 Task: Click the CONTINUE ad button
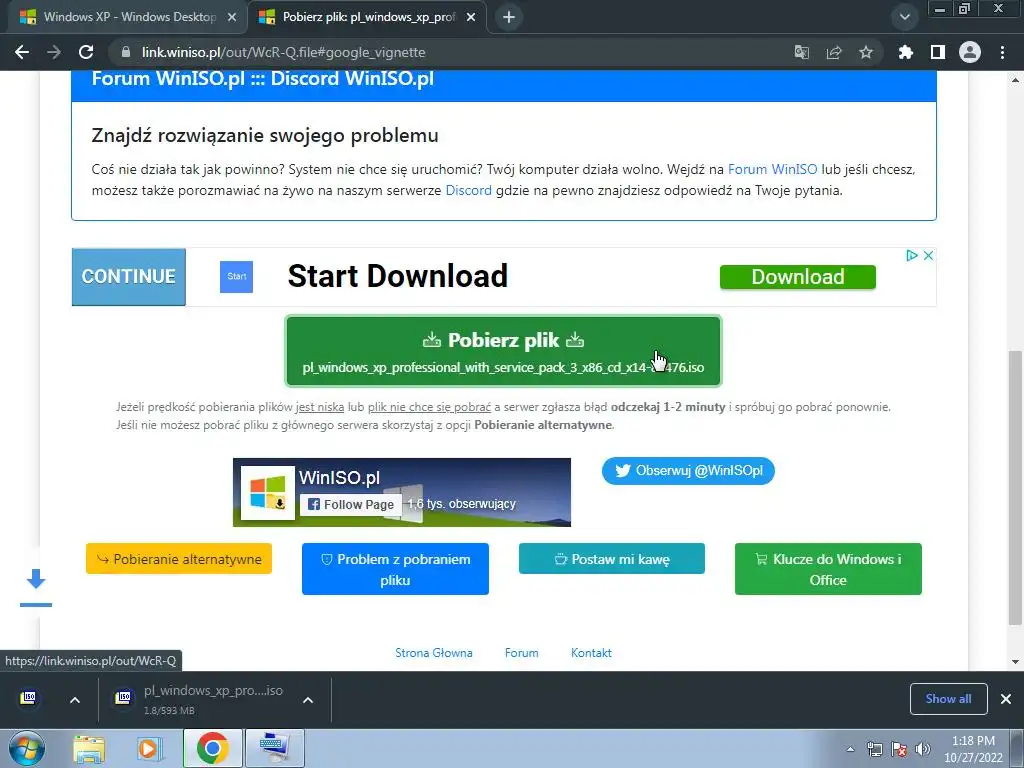[x=129, y=277]
